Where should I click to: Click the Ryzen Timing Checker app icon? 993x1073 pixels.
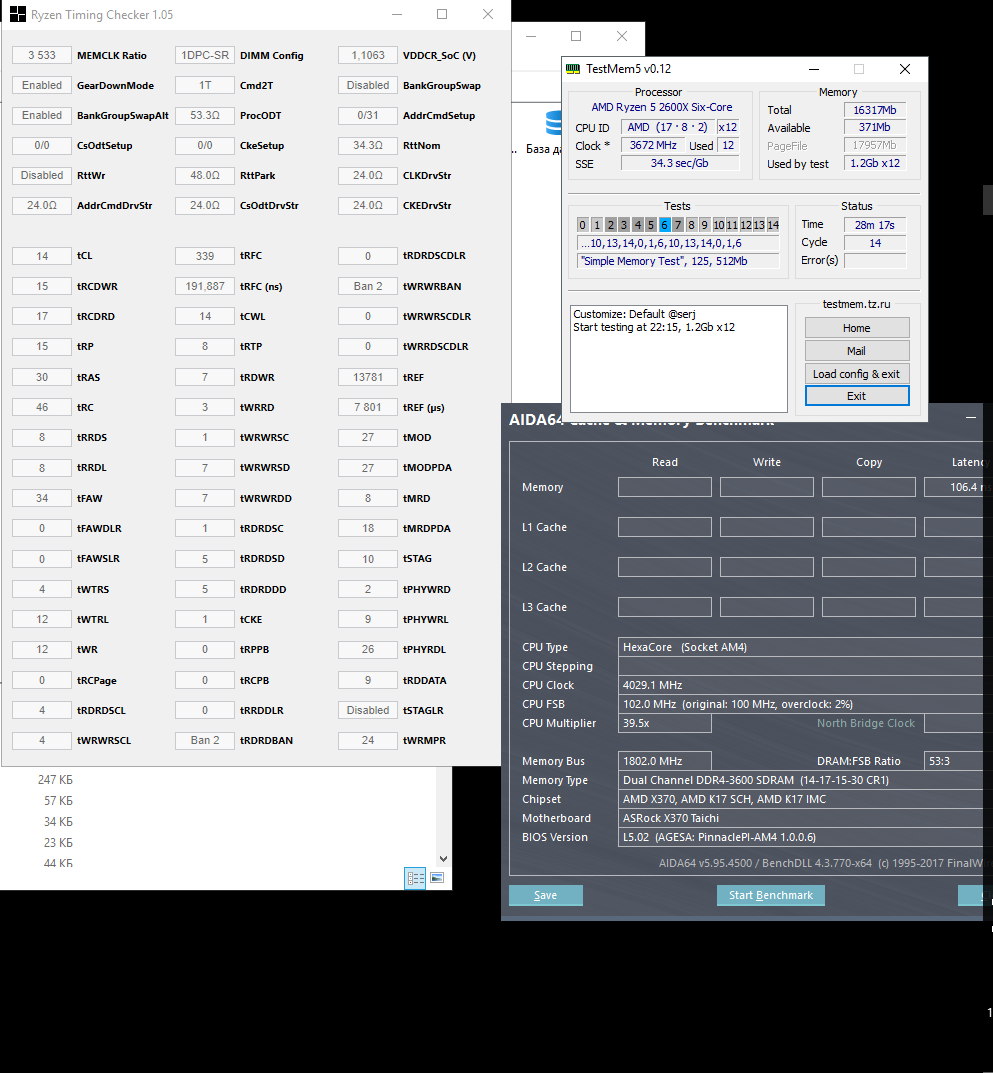(18, 14)
